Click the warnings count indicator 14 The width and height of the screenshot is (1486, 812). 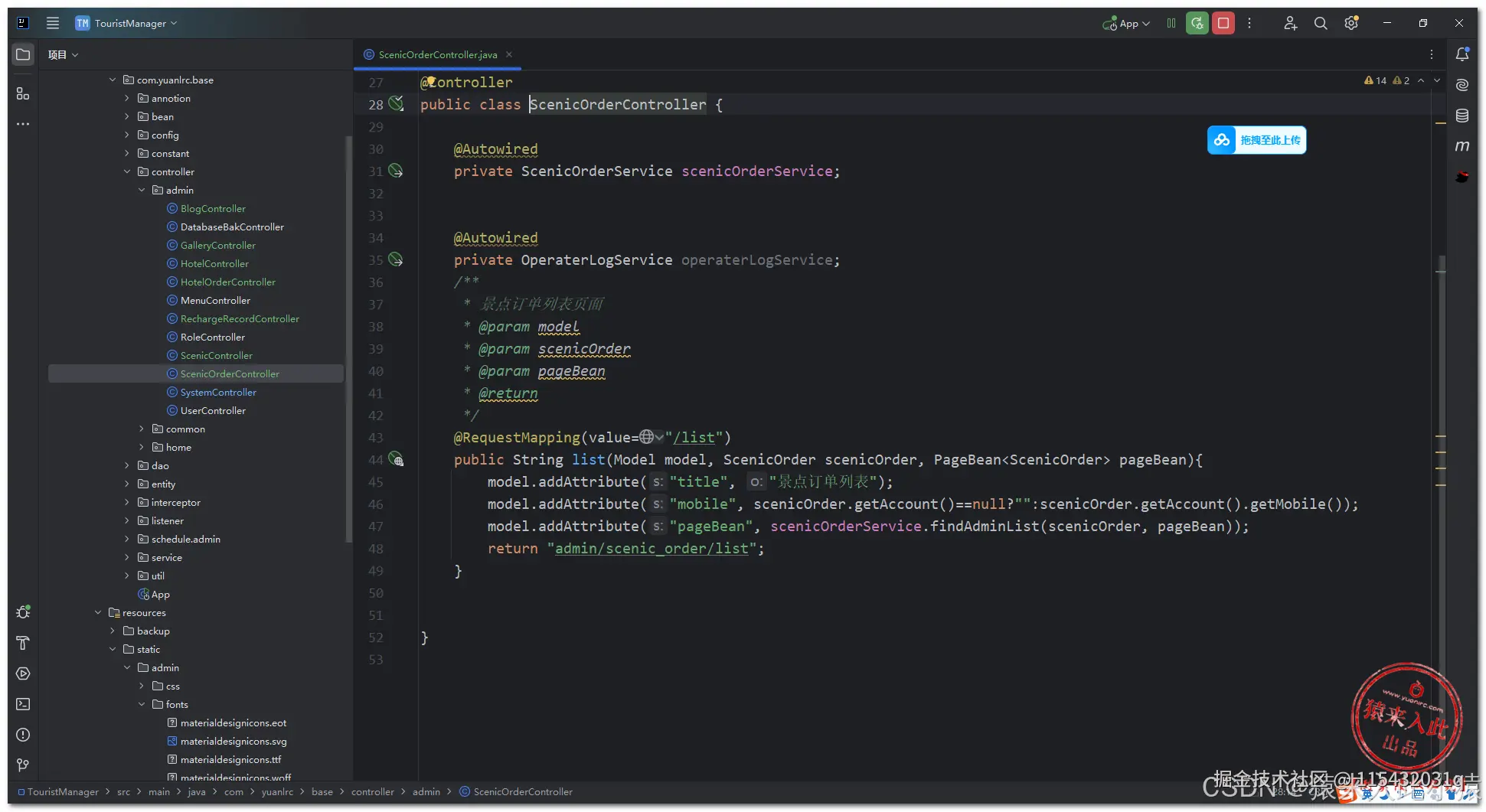(x=1376, y=80)
